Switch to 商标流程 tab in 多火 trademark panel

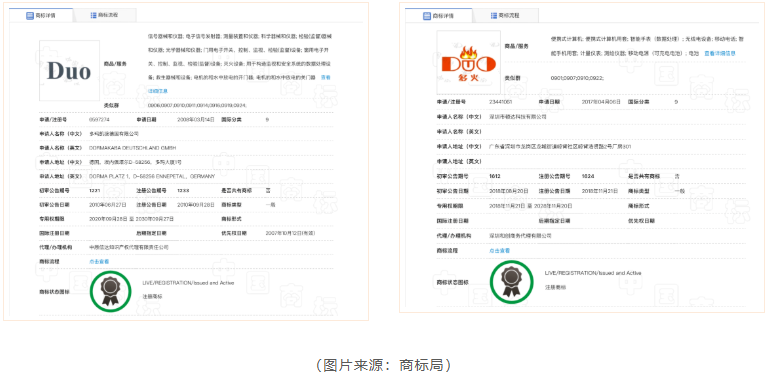(x=505, y=15)
